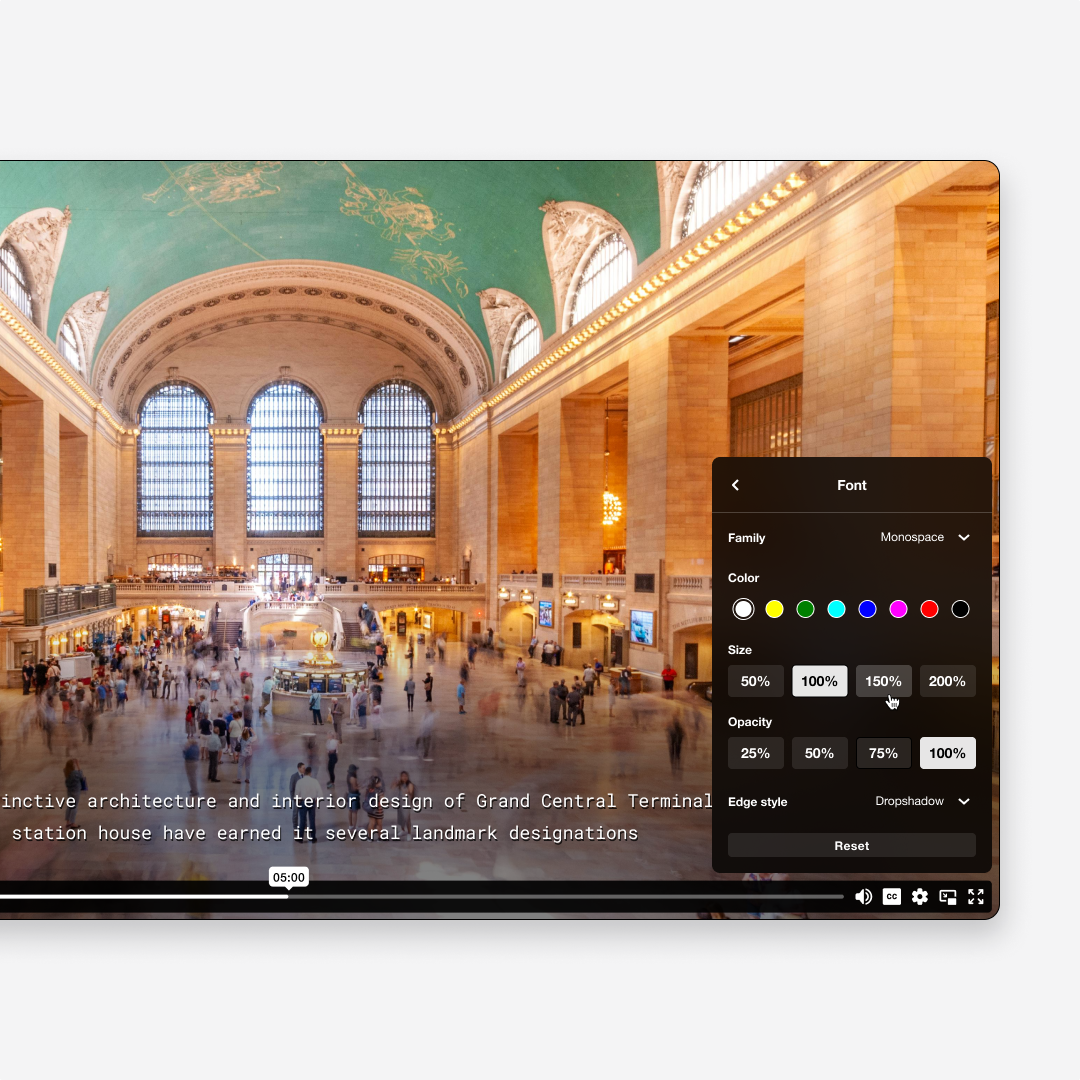
Task: Open the Family Monospace dropdown
Action: (924, 537)
